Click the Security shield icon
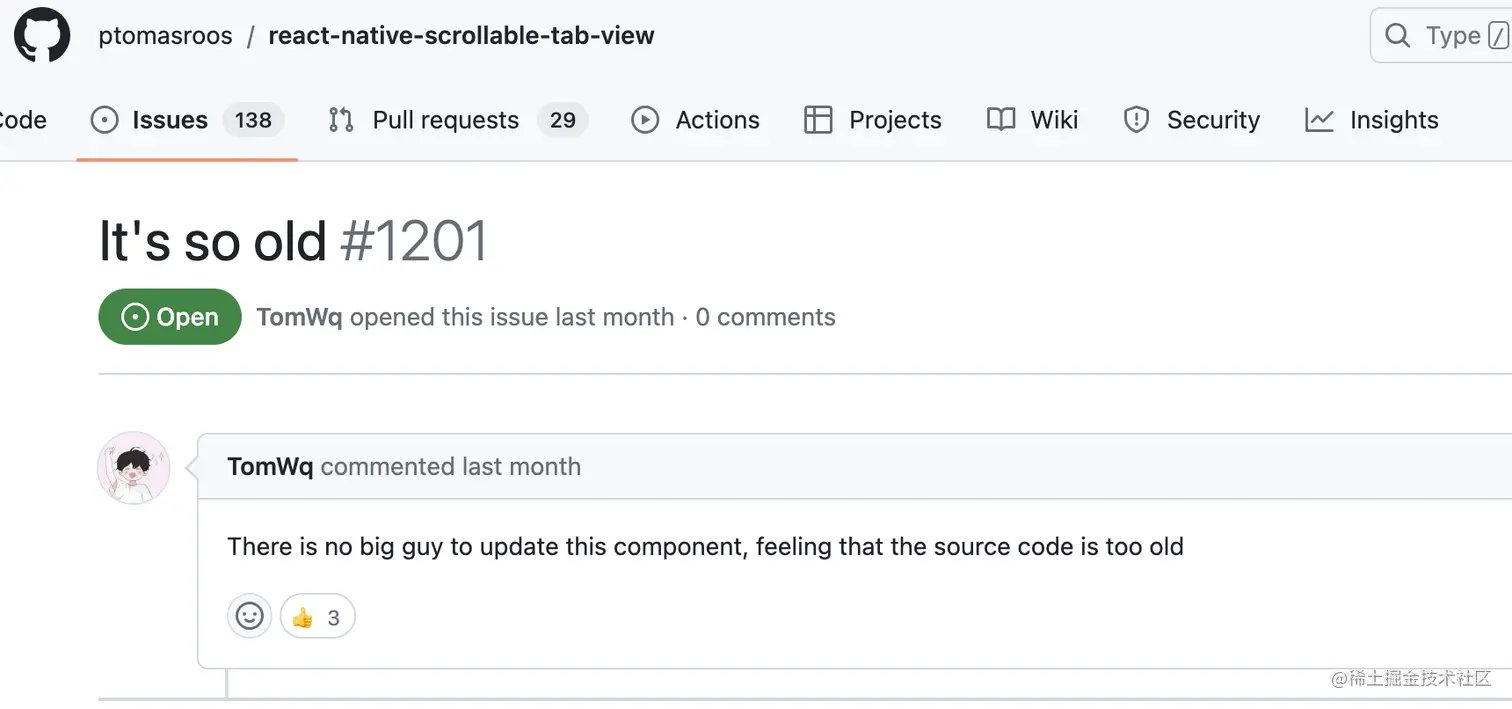 tap(1136, 120)
